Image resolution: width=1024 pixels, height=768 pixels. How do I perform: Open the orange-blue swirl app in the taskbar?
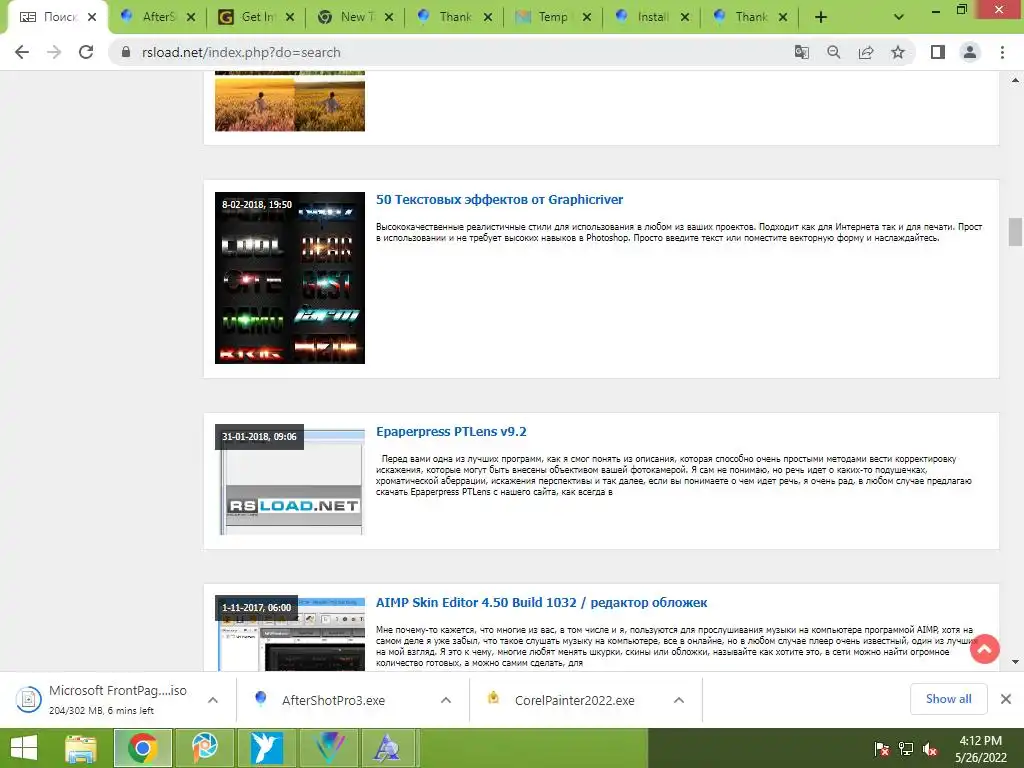tap(205, 748)
